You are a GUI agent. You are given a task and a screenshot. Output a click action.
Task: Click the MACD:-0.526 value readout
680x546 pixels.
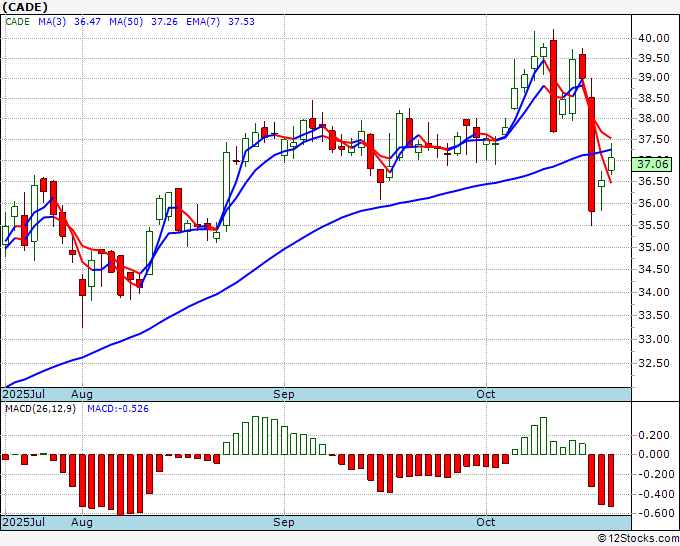tap(118, 409)
